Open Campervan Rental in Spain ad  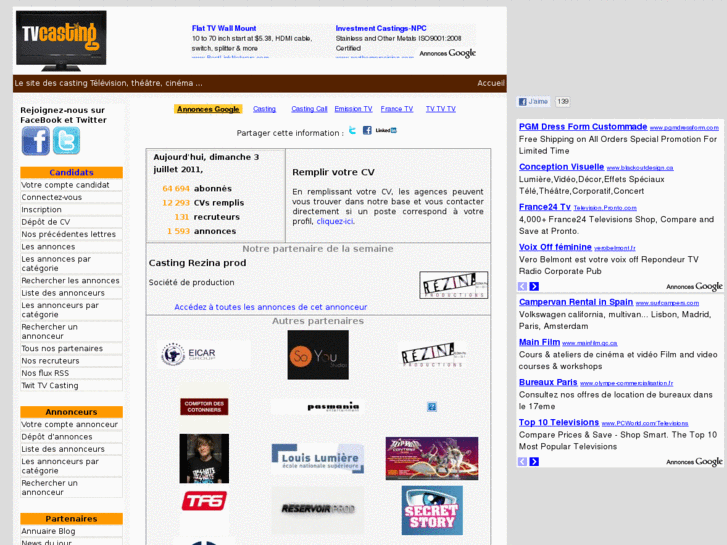(x=576, y=302)
